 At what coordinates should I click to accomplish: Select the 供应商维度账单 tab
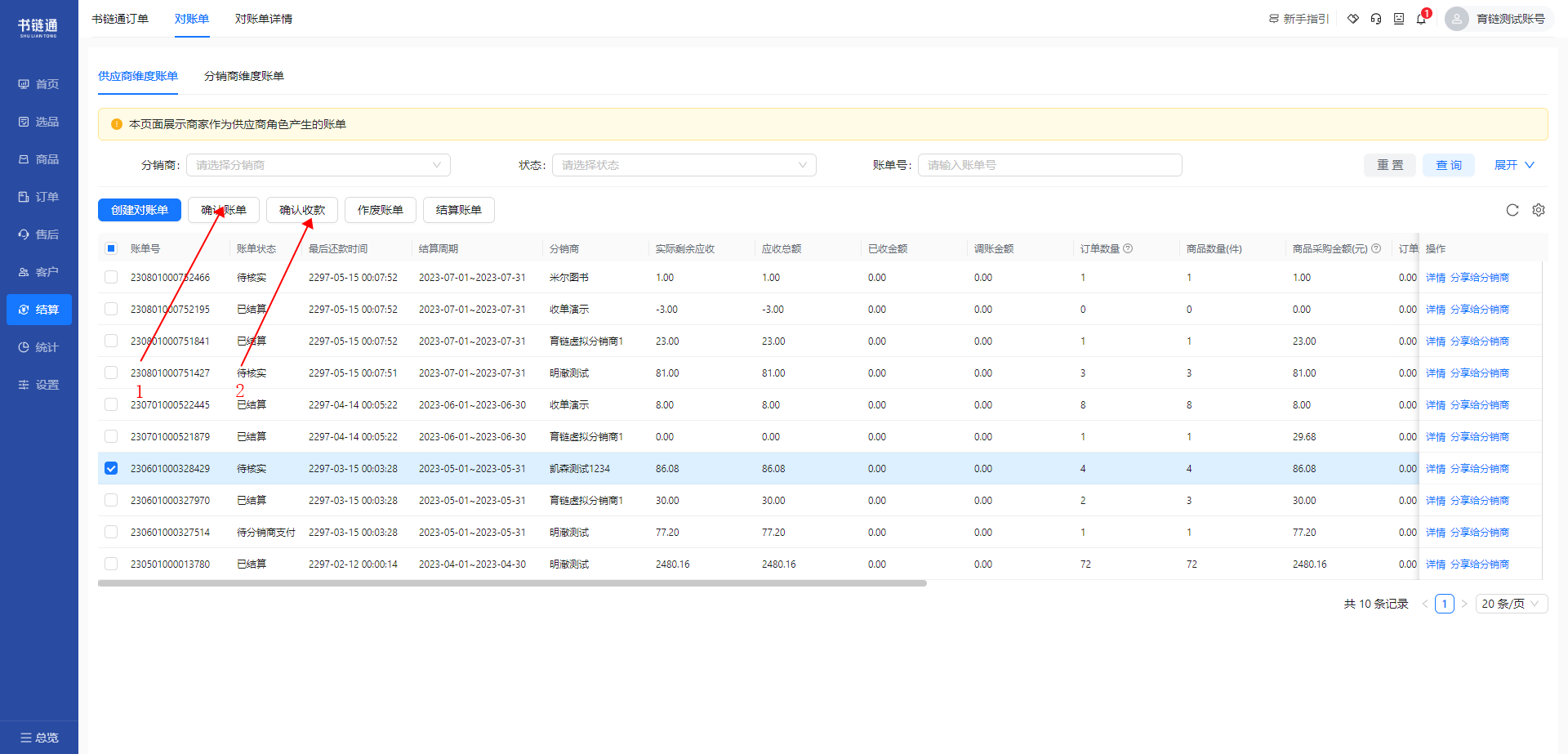tap(138, 76)
